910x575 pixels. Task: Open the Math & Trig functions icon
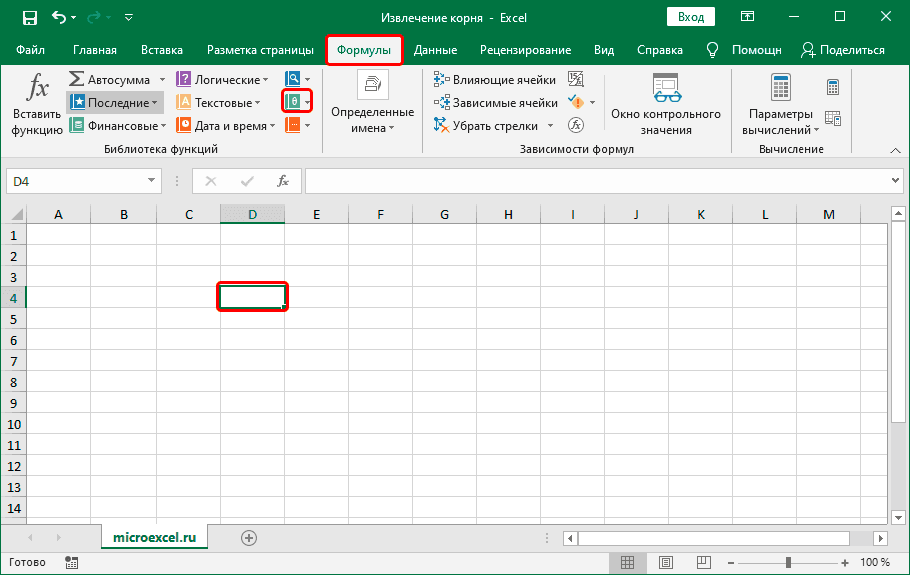tap(293, 101)
